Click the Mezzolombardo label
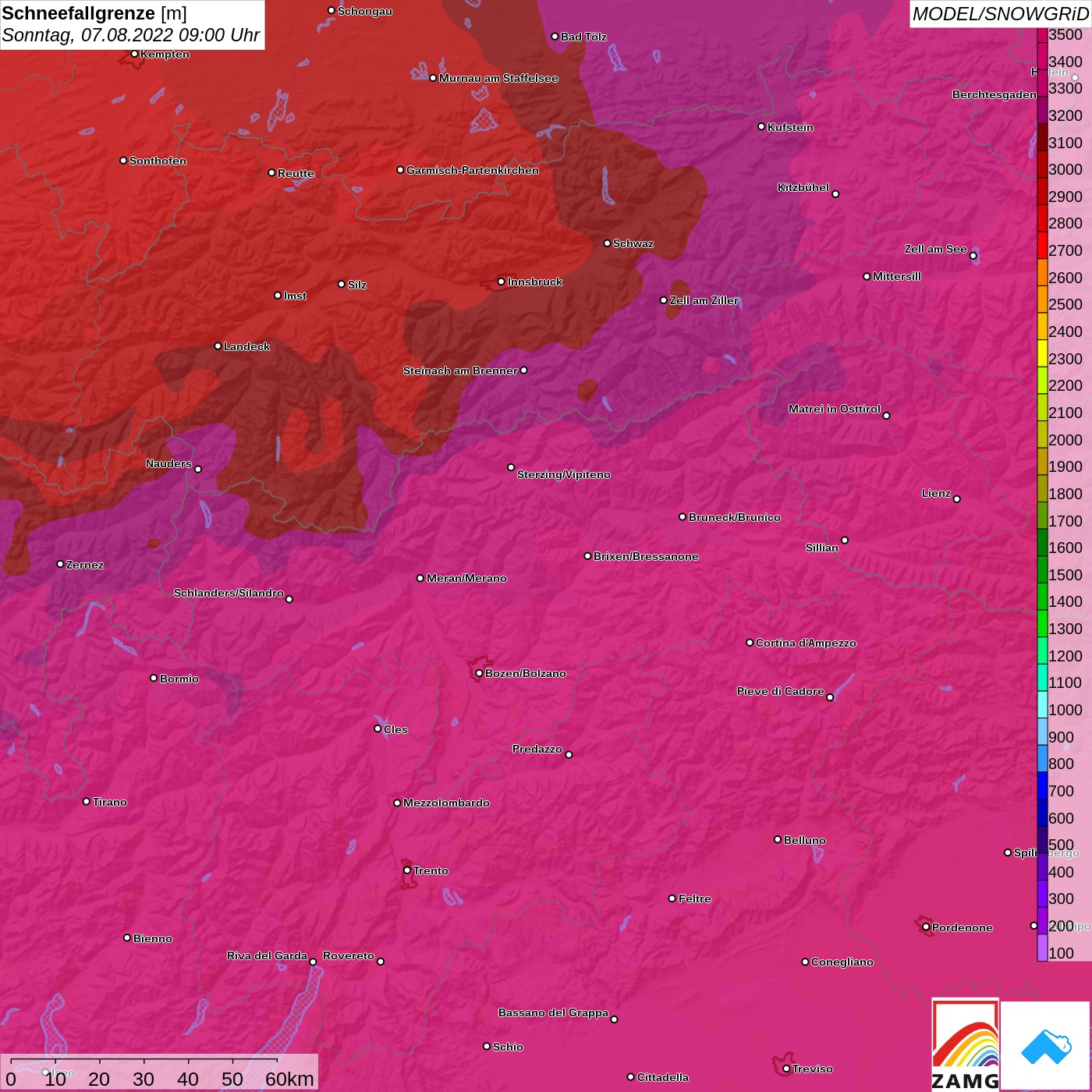This screenshot has height=1092, width=1092. pos(446,803)
